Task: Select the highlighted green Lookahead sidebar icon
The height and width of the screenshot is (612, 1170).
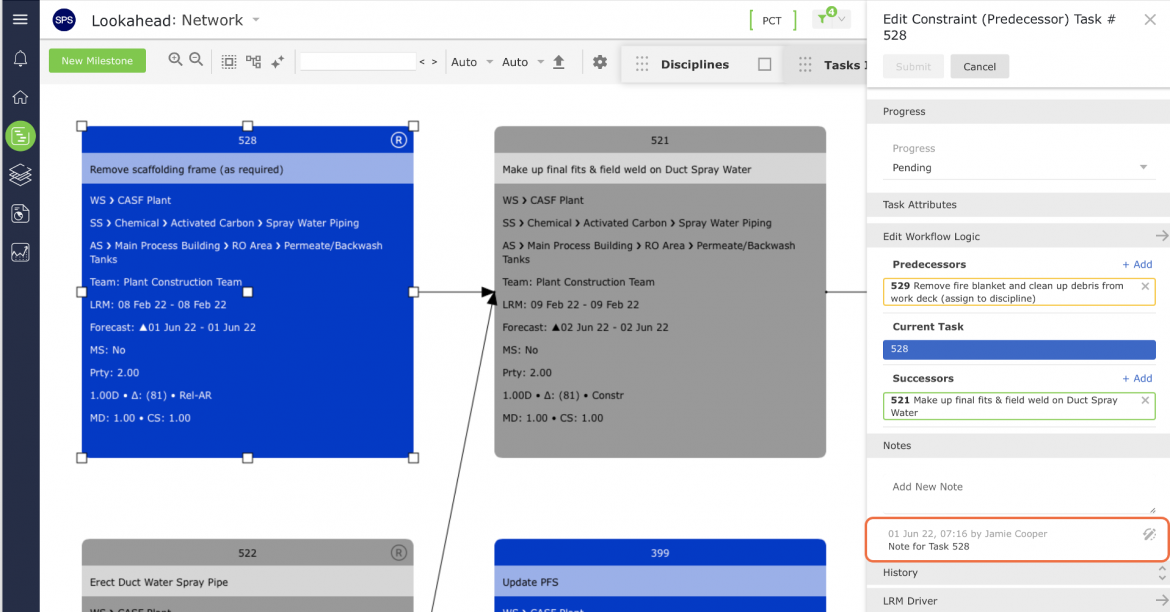Action: tap(20, 136)
